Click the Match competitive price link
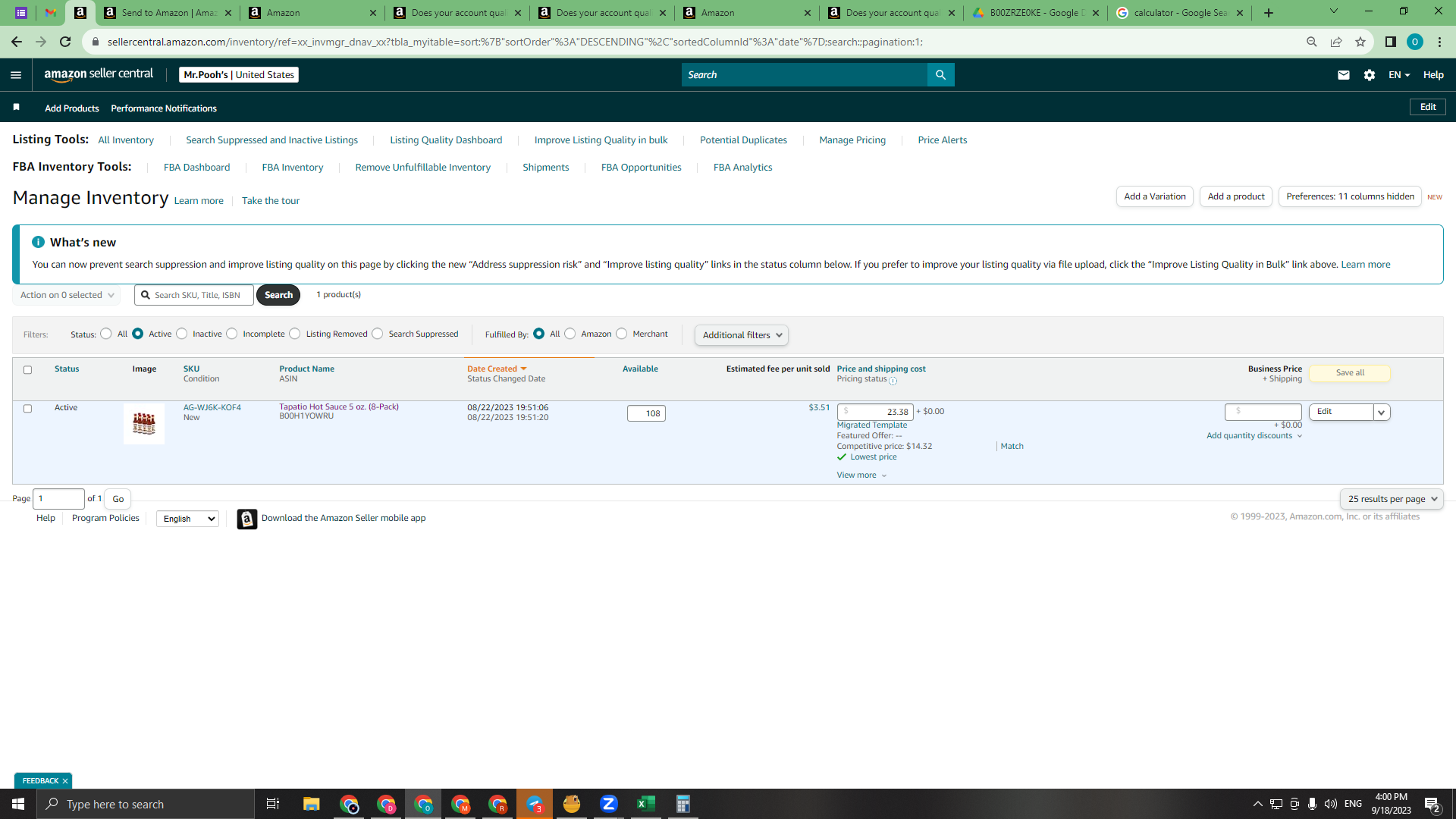1456x819 pixels. [1012, 447]
